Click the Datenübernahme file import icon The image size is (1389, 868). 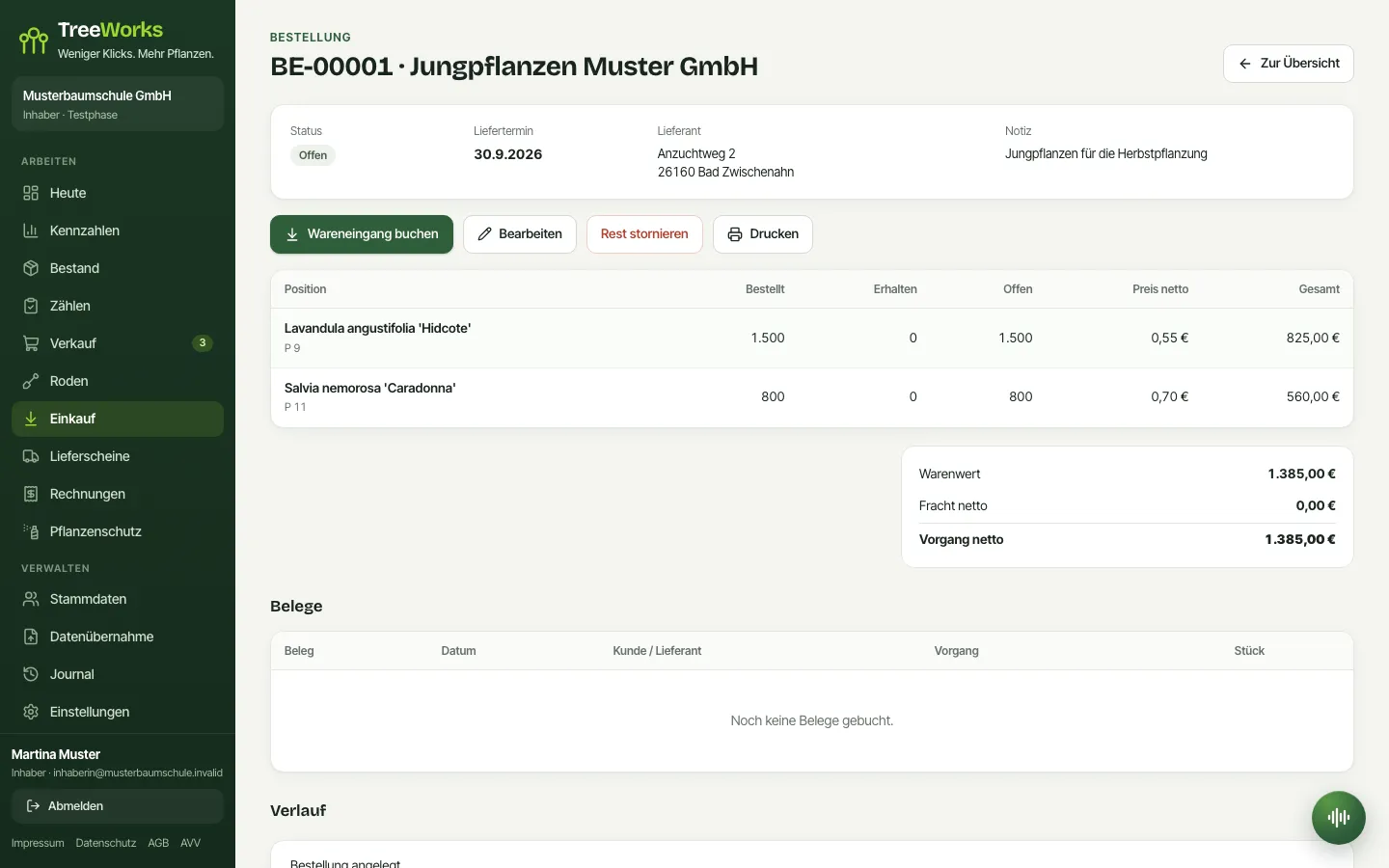click(31, 637)
